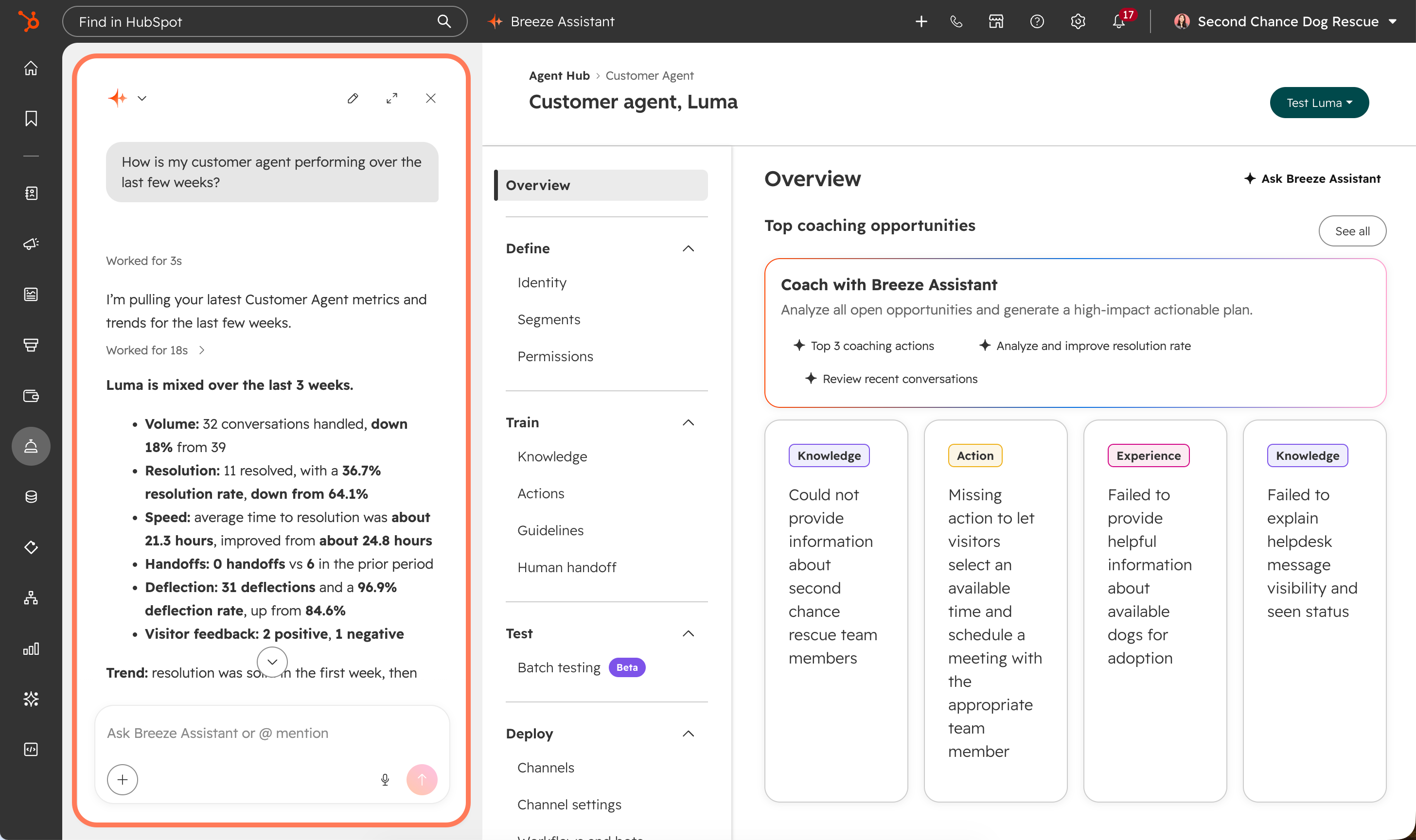The width and height of the screenshot is (1416, 840).
Task: Open the Help question mark icon
Action: pyautogui.click(x=1037, y=21)
